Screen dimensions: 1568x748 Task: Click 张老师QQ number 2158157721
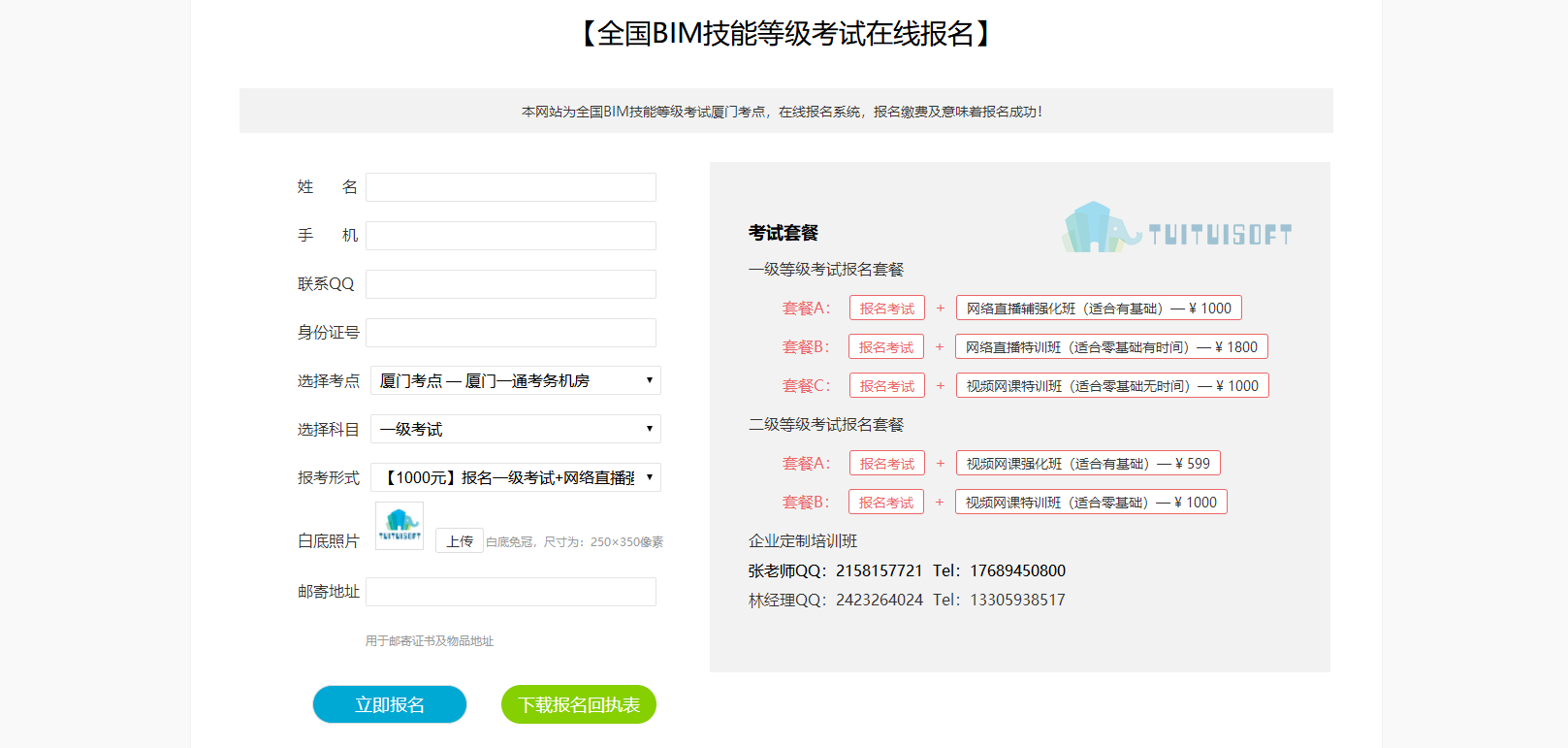click(880, 570)
